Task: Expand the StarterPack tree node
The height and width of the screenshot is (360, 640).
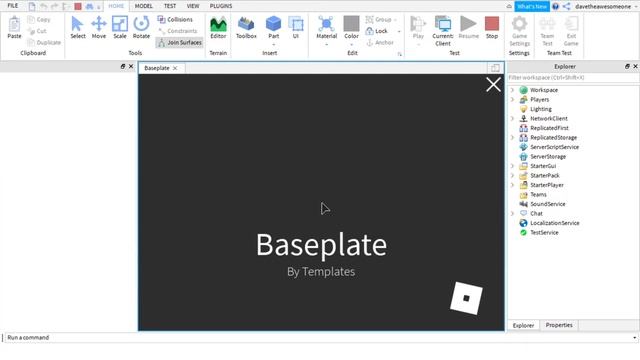Action: tap(512, 176)
